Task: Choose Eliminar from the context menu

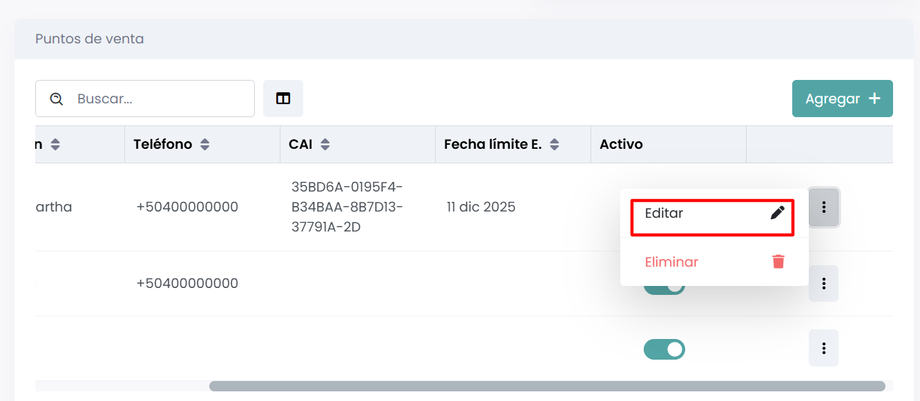Action: pyautogui.click(x=672, y=262)
